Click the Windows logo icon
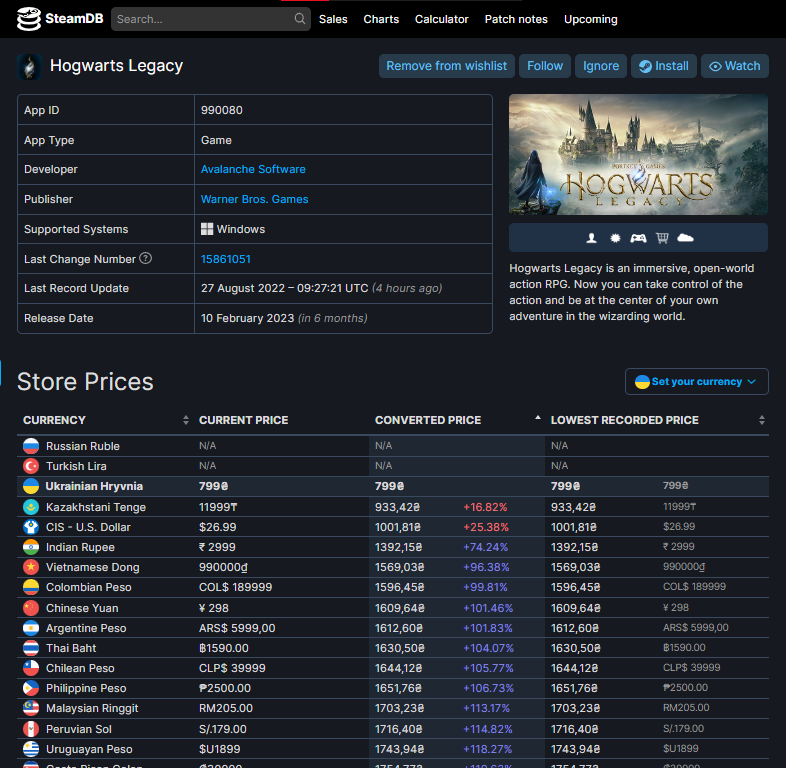Viewport: 786px width, 768px height. (207, 229)
